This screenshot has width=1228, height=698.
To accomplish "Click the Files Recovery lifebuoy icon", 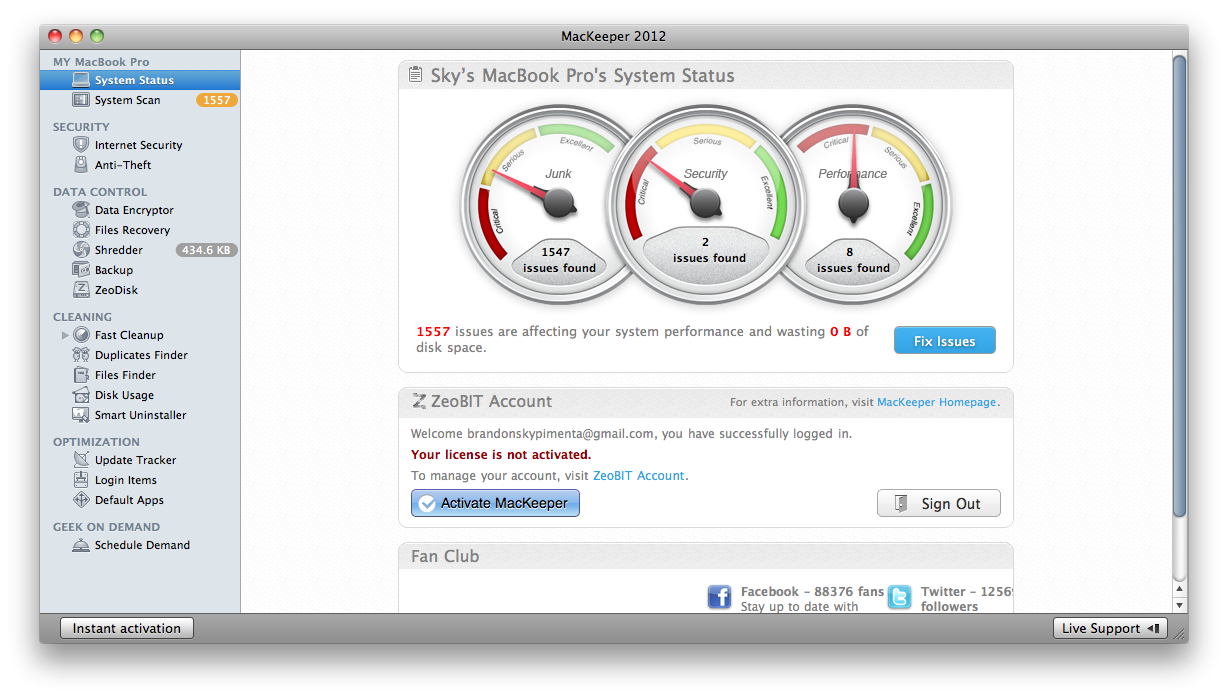I will coord(81,230).
